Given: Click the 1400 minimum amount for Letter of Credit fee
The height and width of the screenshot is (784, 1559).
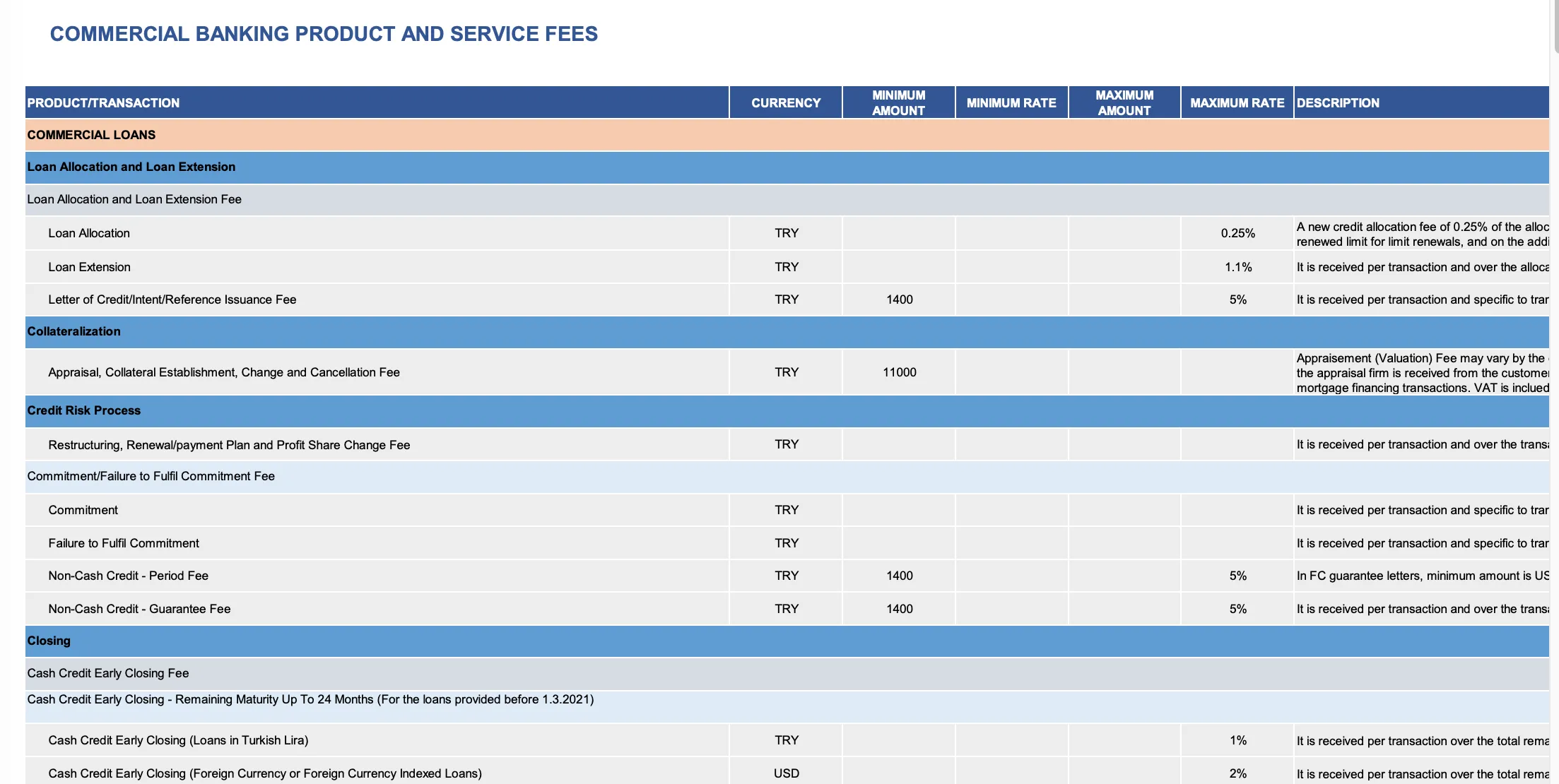Looking at the screenshot, I should click(x=899, y=299).
